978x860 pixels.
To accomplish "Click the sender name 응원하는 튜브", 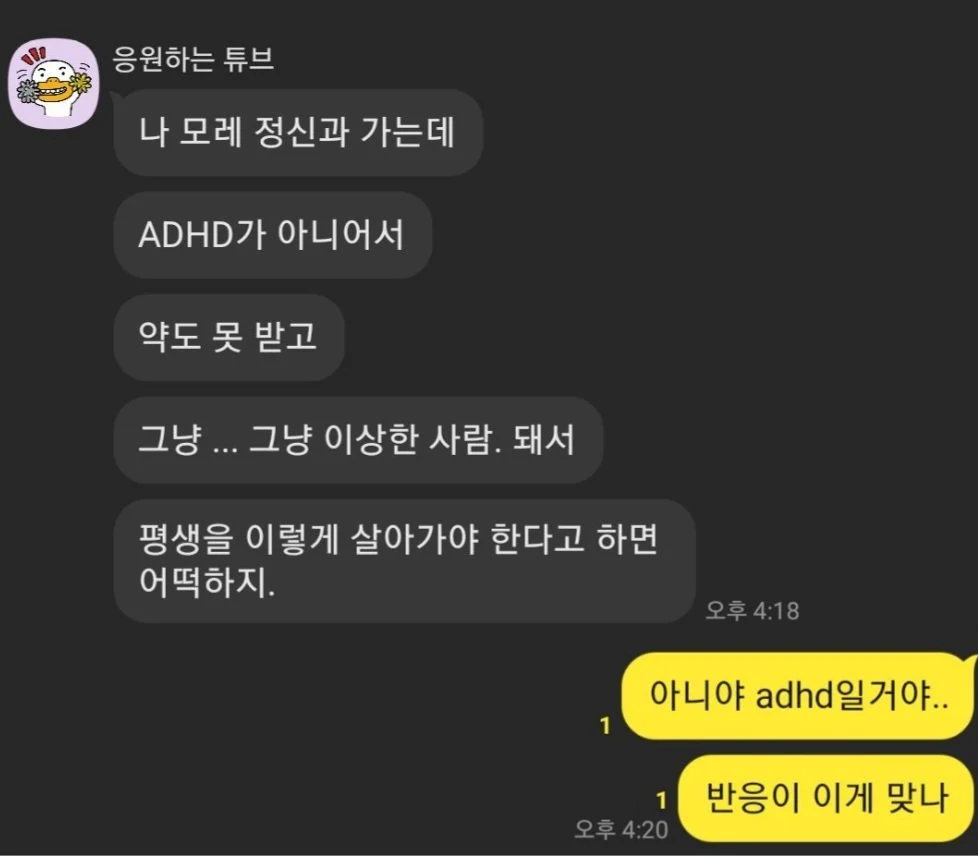I will click(x=193, y=59).
